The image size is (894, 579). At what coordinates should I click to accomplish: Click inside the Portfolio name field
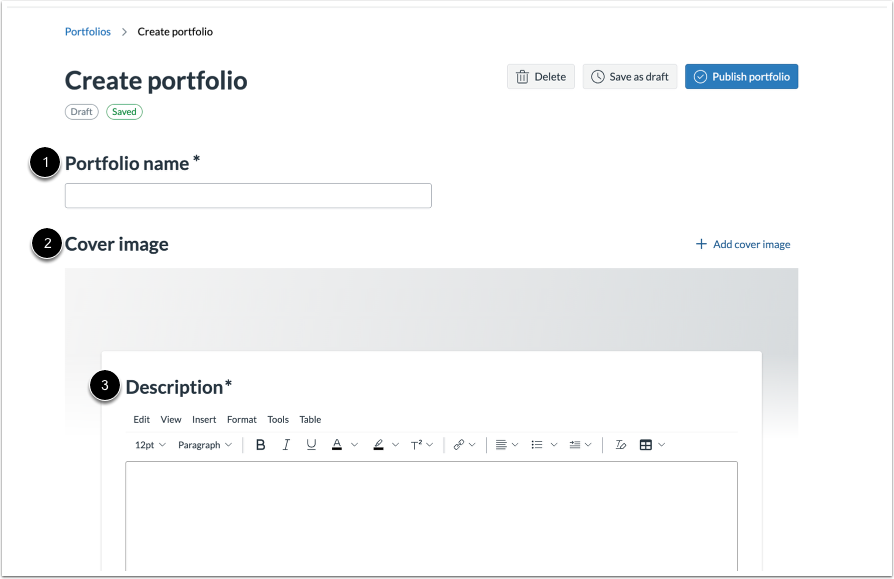(247, 195)
